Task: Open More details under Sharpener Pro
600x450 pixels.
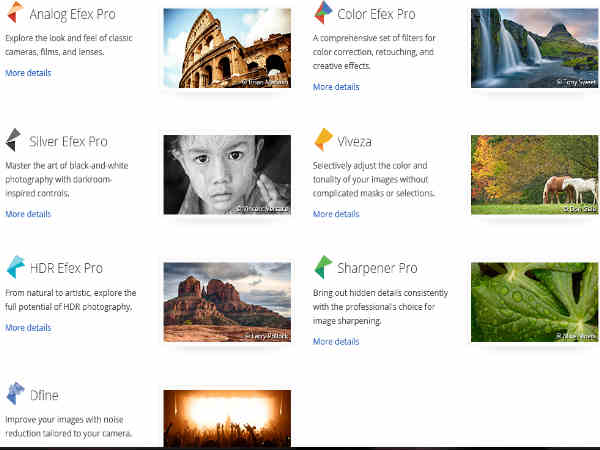Action: click(x=336, y=341)
